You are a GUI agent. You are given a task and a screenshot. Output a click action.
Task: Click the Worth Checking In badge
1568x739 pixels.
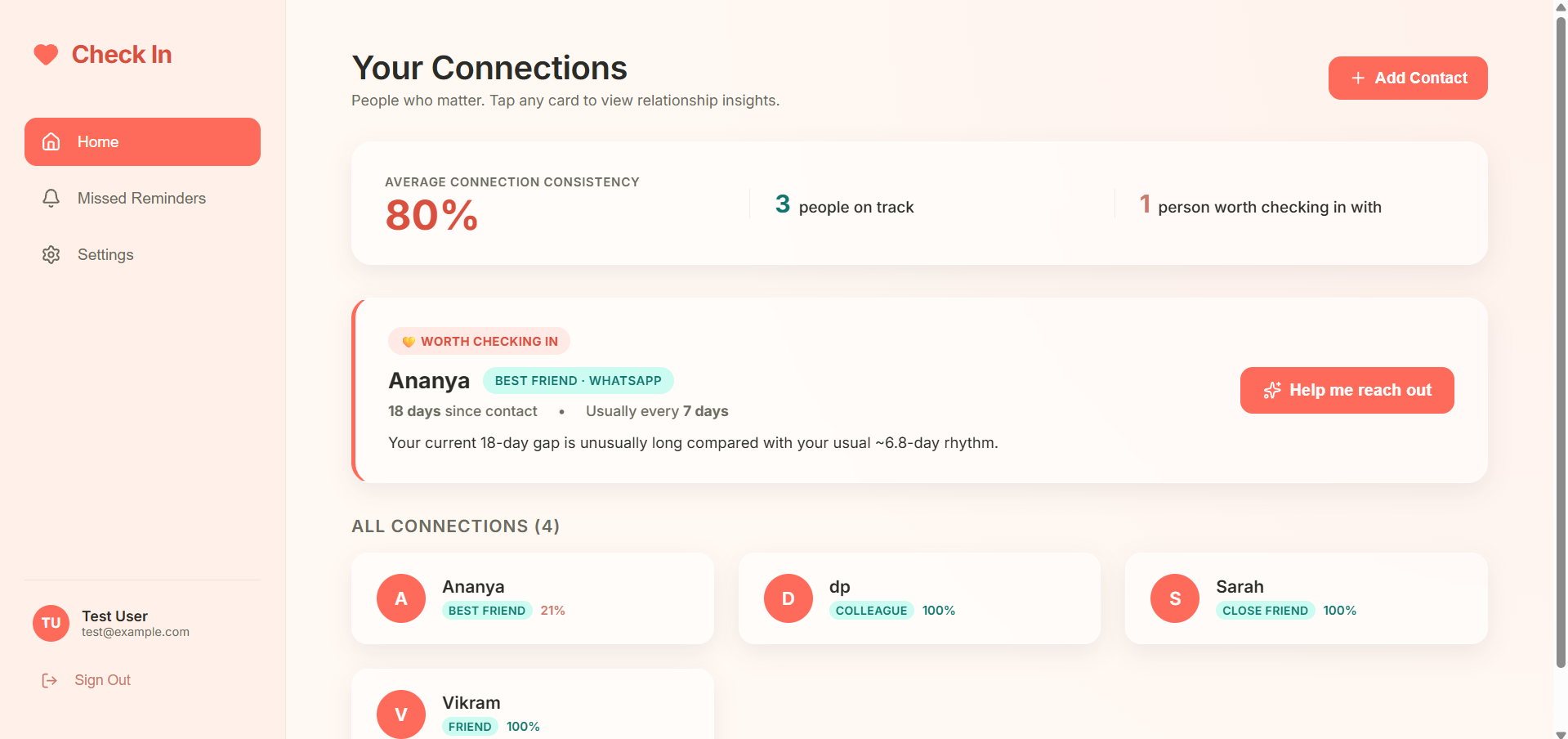click(x=480, y=342)
